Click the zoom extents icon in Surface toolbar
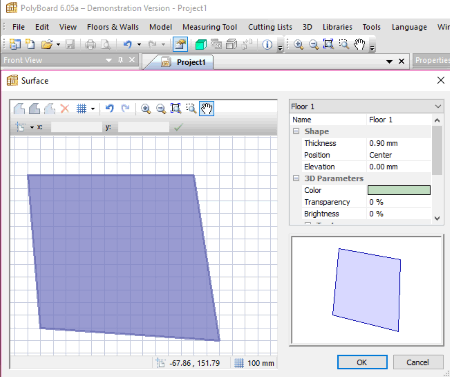The height and width of the screenshot is (377, 450). 176,108
